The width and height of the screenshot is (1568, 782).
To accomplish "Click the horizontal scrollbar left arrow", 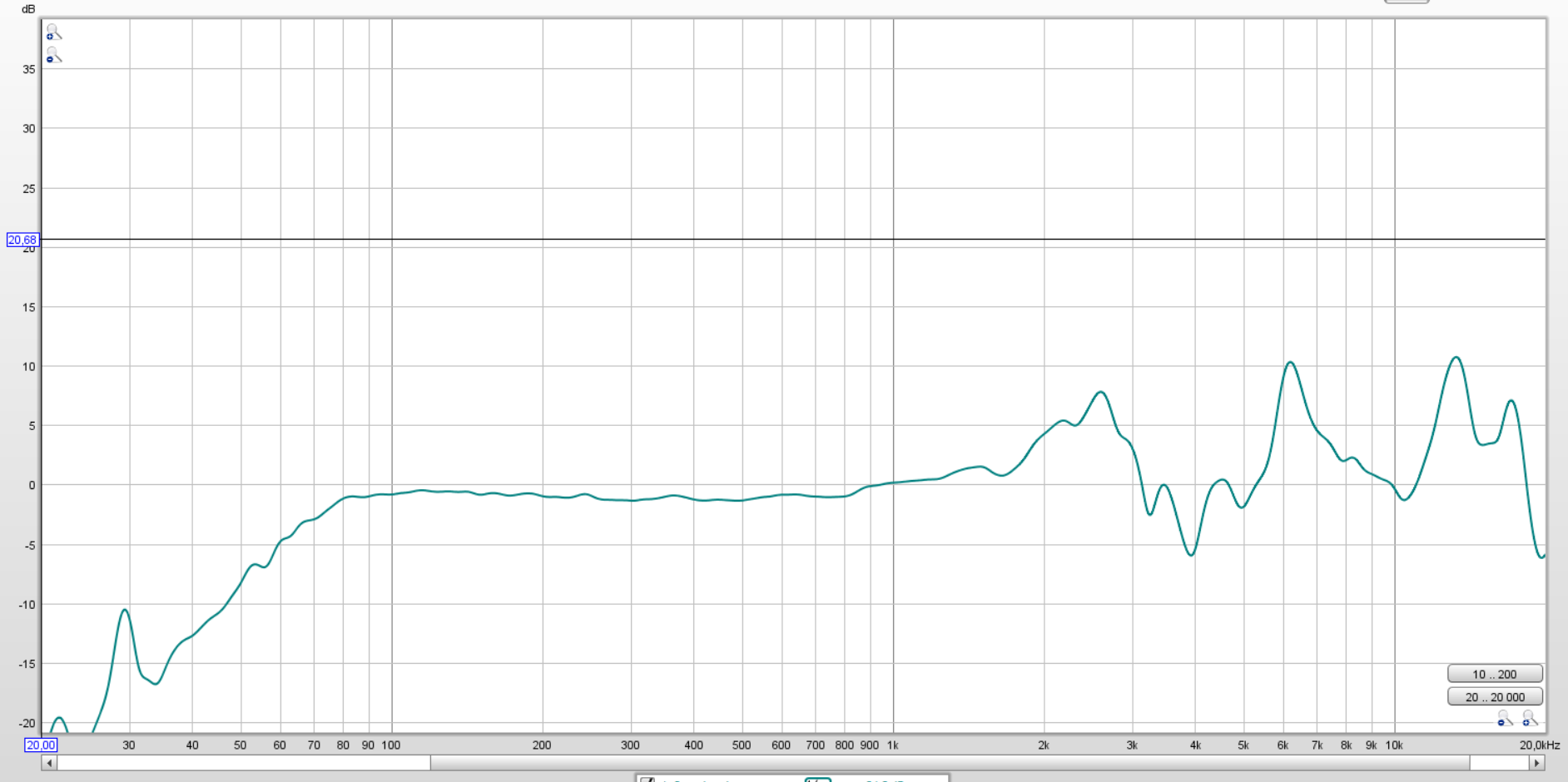I will coord(49,763).
